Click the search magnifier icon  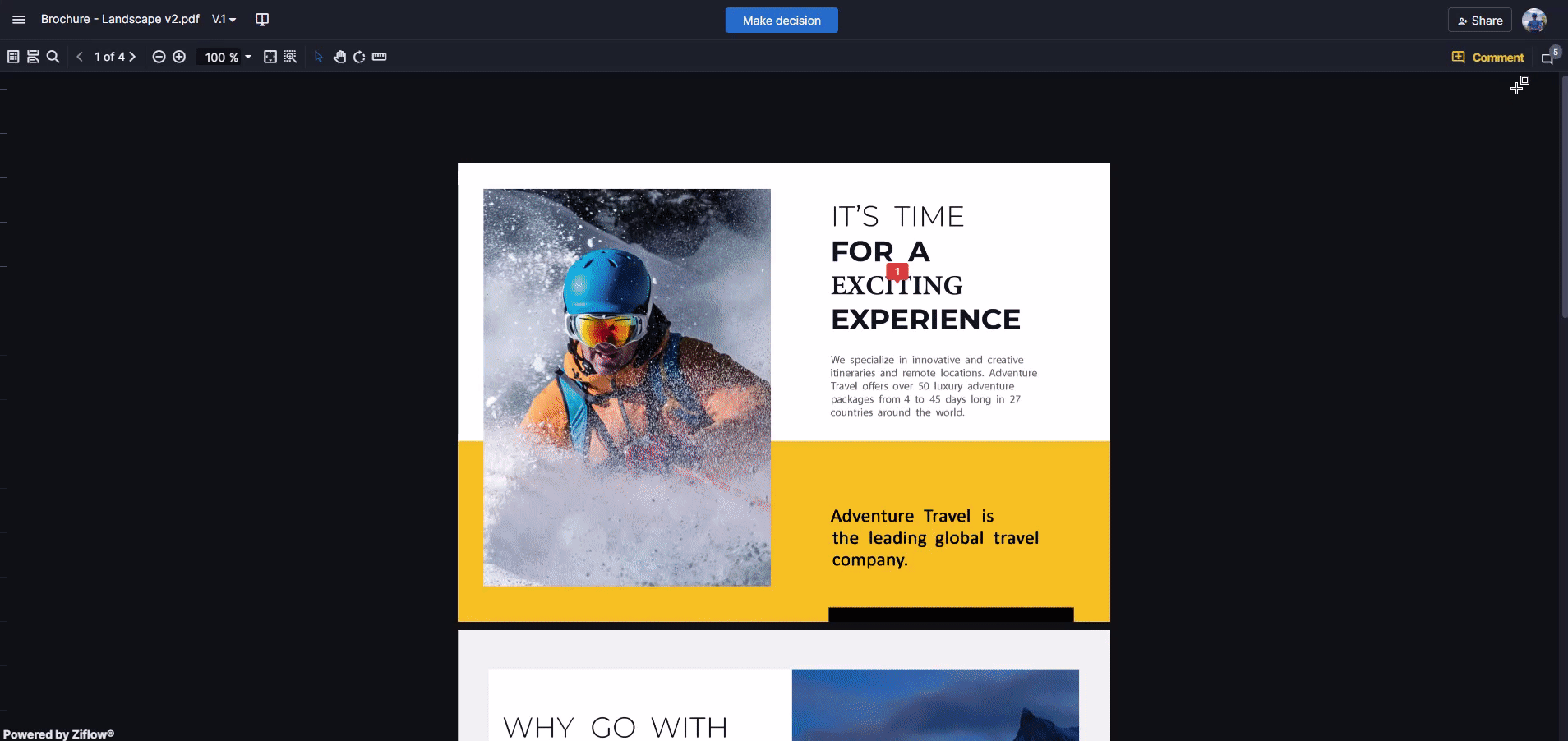pyautogui.click(x=53, y=57)
